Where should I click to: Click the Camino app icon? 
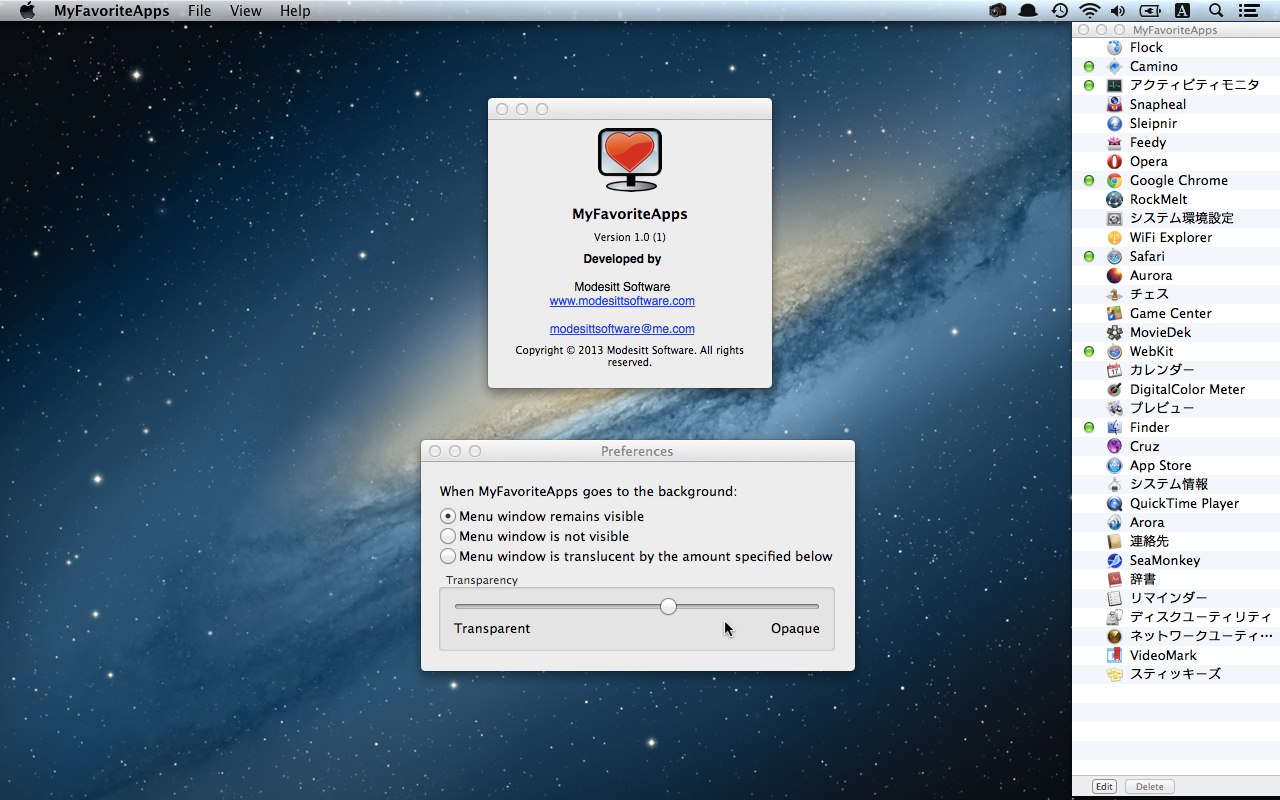[1114, 67]
